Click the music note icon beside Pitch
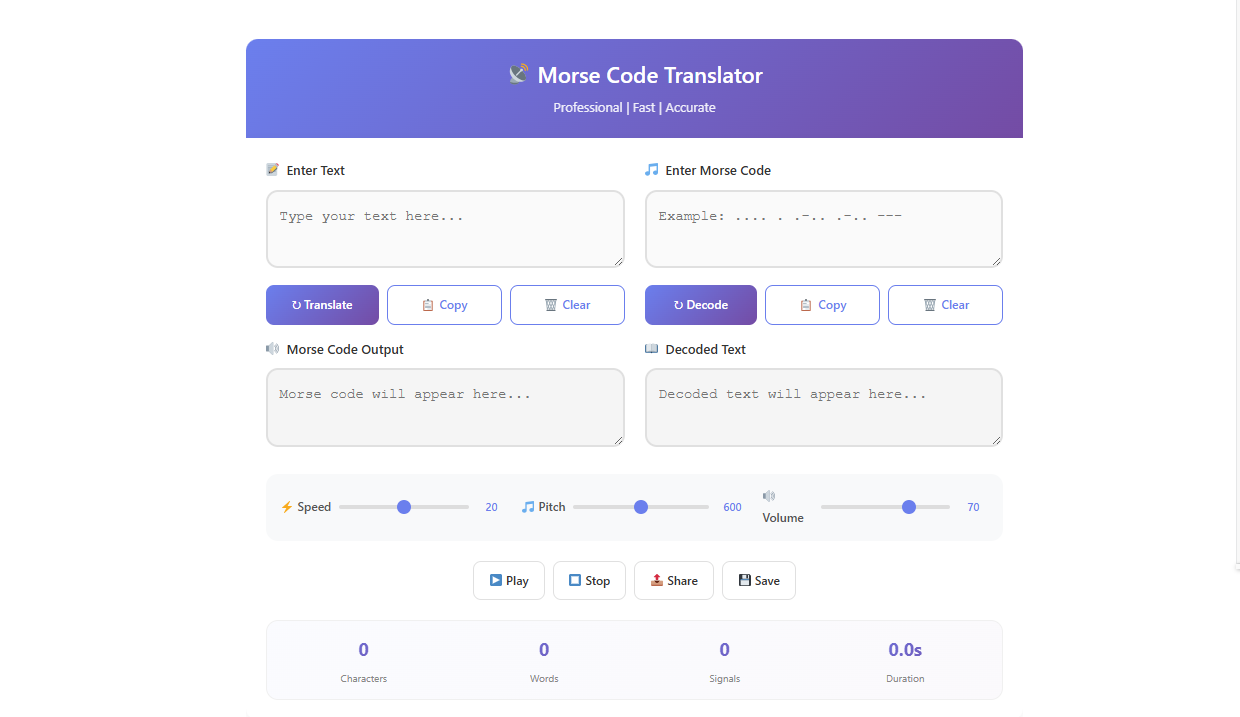Viewport: 1240px width, 717px height. coord(528,507)
